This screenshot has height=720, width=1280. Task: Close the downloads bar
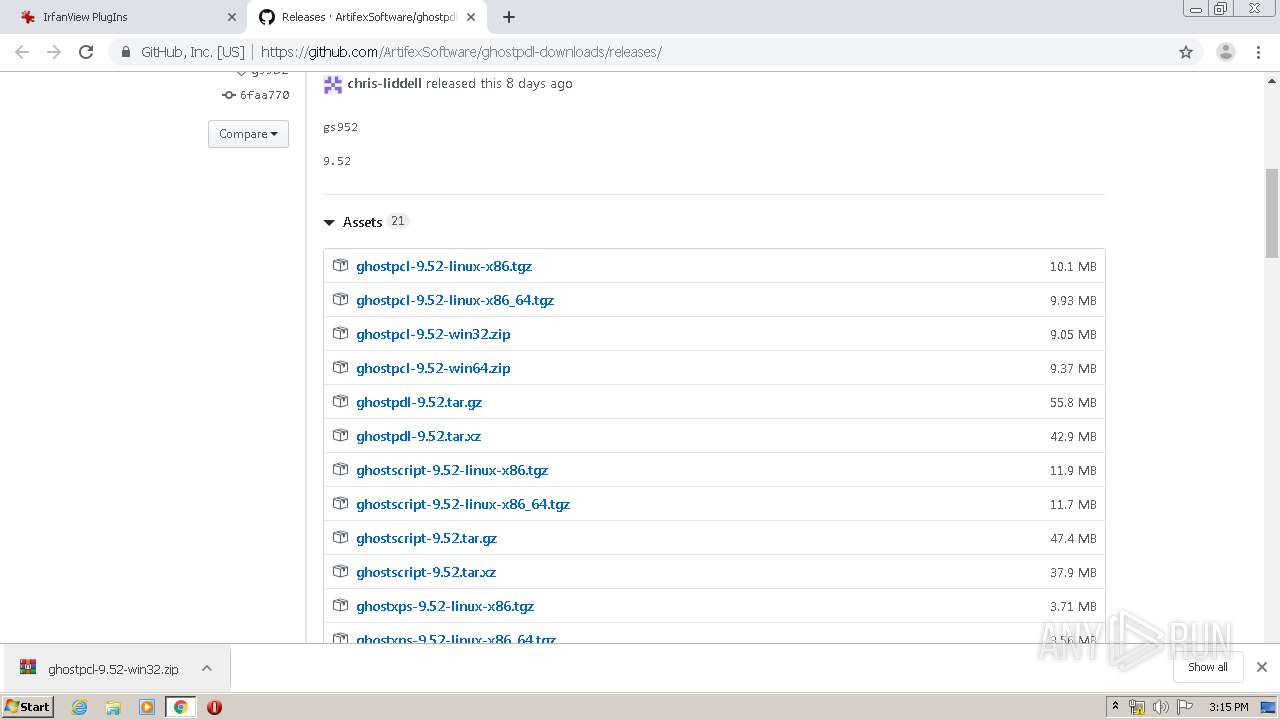(x=1262, y=667)
